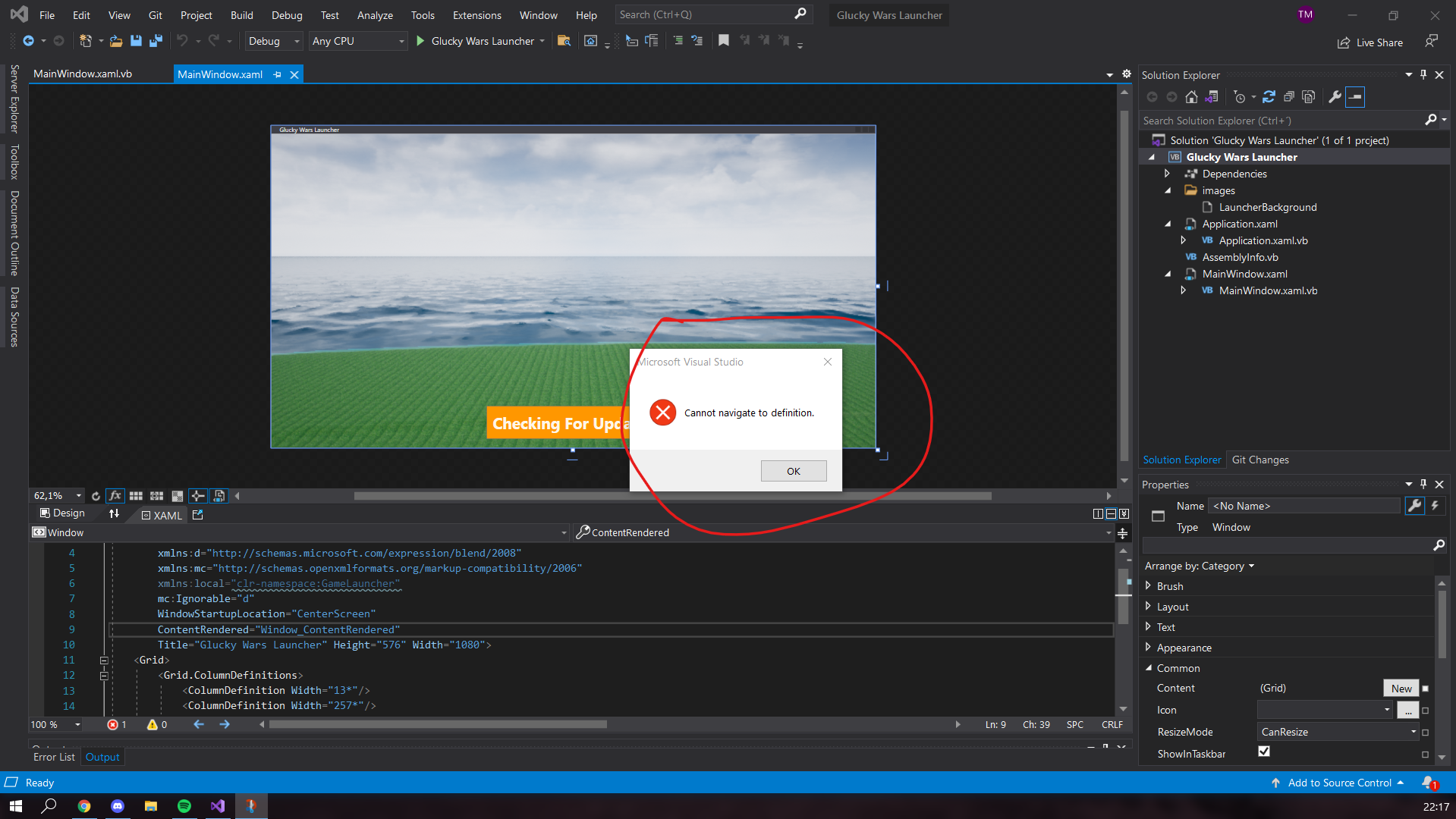Click OK in the error dialog
The height and width of the screenshot is (819, 1456).
[x=794, y=471]
